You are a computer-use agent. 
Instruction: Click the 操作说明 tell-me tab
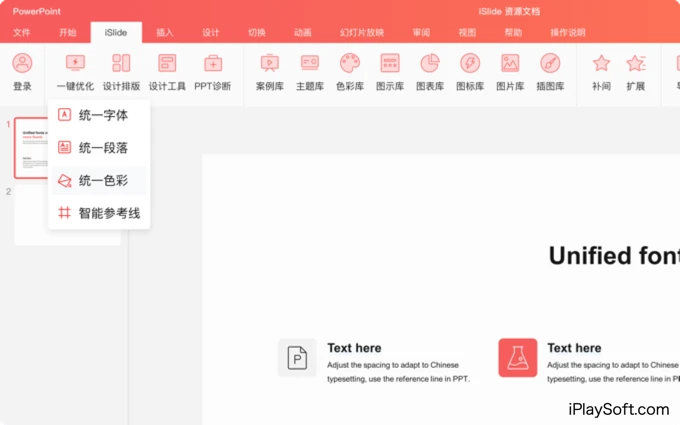click(568, 33)
